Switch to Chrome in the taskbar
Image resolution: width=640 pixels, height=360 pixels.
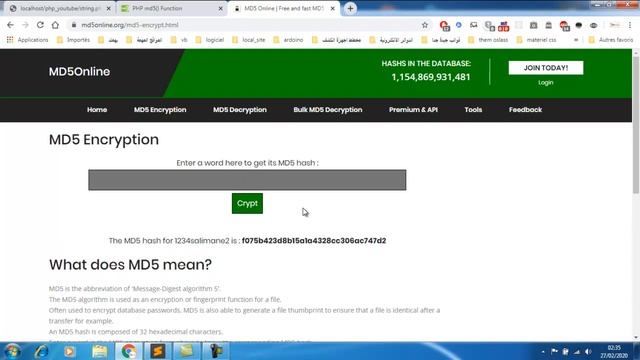point(129,351)
